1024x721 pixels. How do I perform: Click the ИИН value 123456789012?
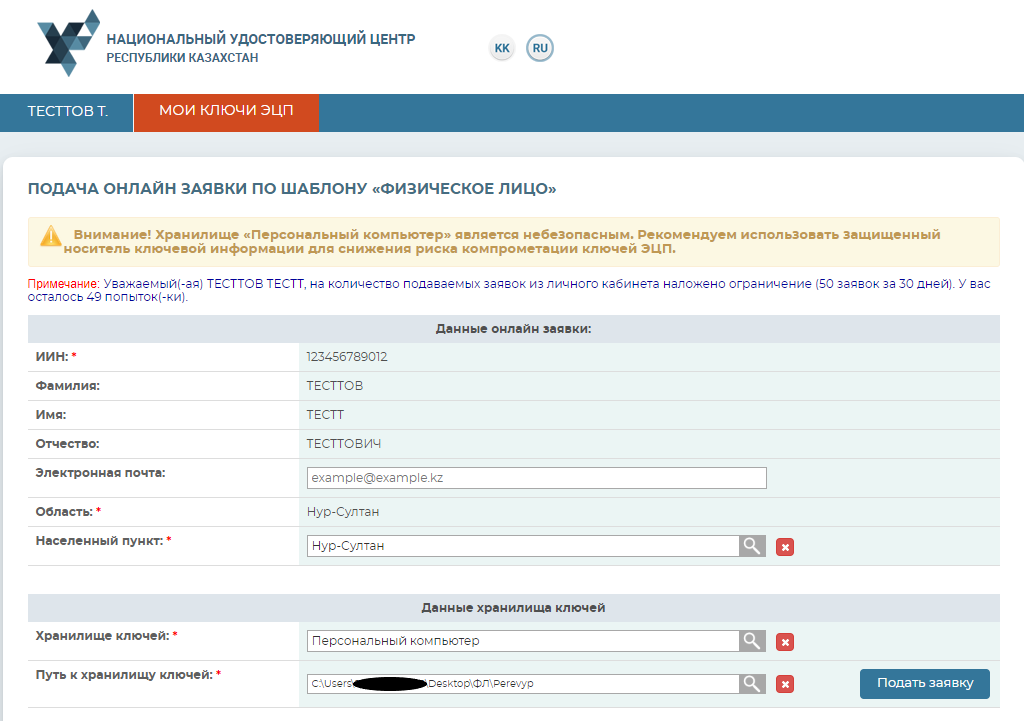click(x=347, y=357)
